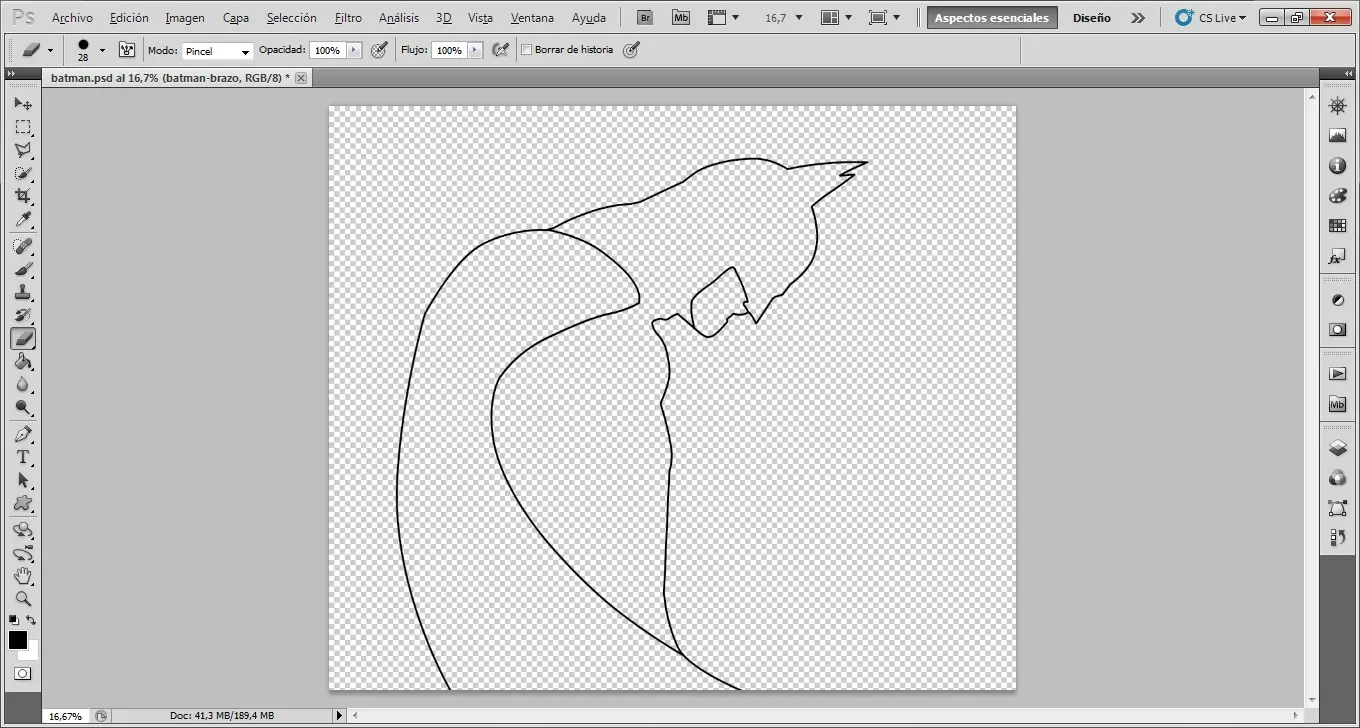Select the Hand tool
Screen dimensions: 1360x728
pyautogui.click(x=23, y=576)
